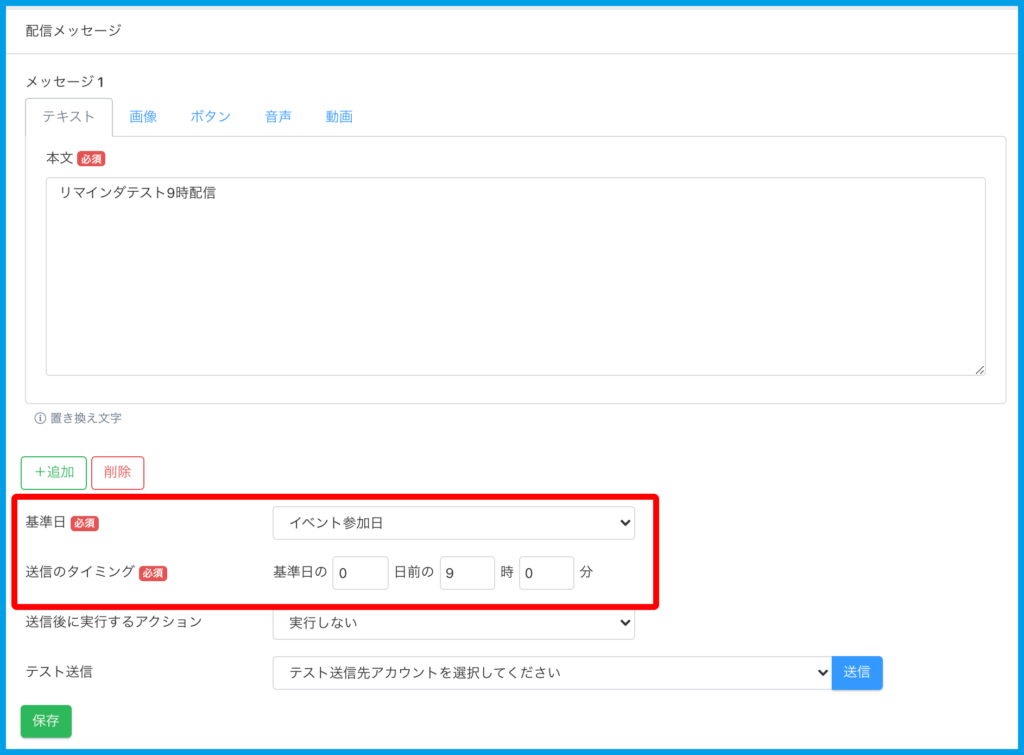Image resolution: width=1024 pixels, height=755 pixels.
Task: Switch to the 音声 tab
Action: 278,116
